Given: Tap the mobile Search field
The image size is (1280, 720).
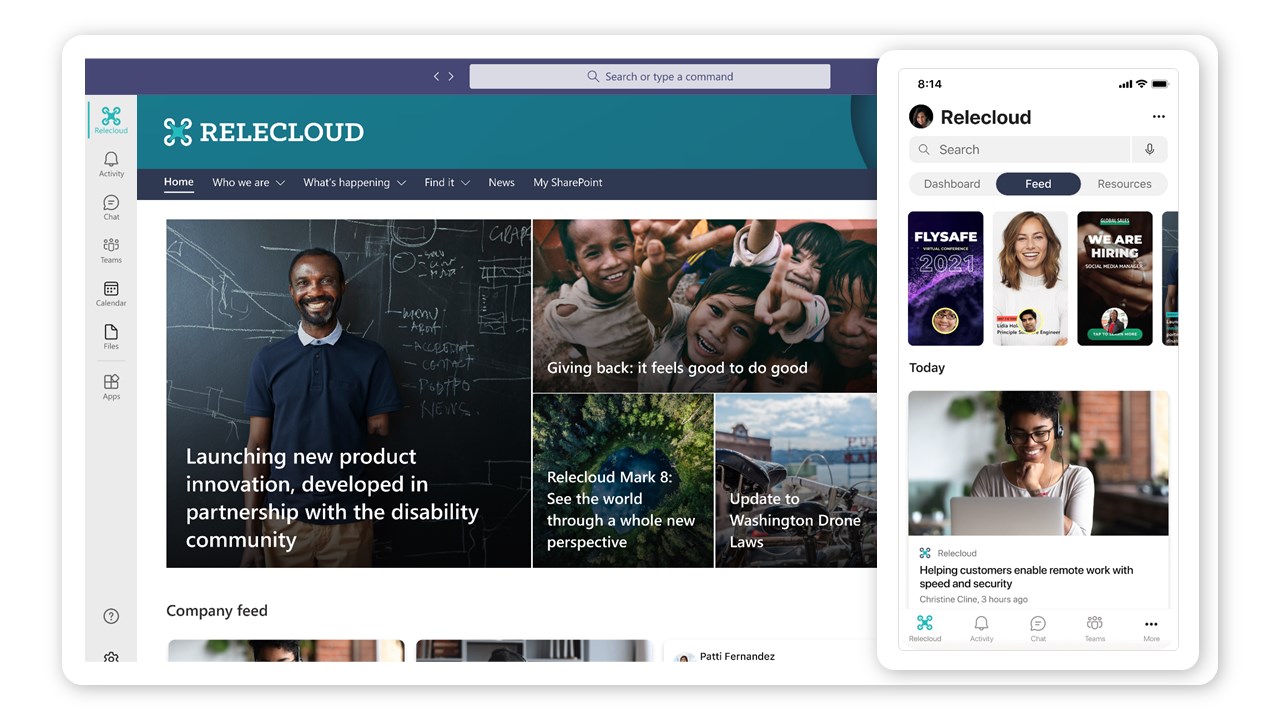Looking at the screenshot, I should pyautogui.click(x=1019, y=149).
